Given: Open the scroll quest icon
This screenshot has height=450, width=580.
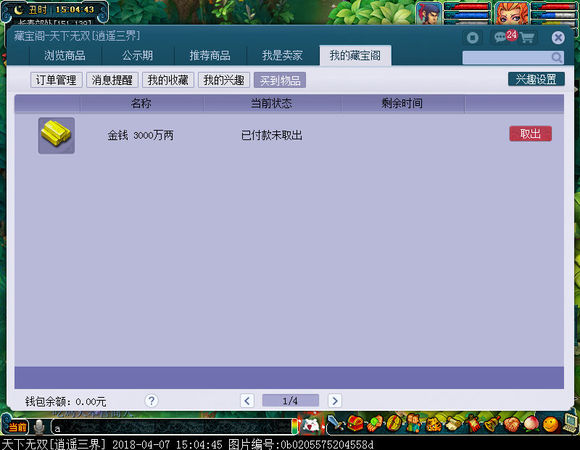Looking at the screenshot, I should (x=453, y=424).
